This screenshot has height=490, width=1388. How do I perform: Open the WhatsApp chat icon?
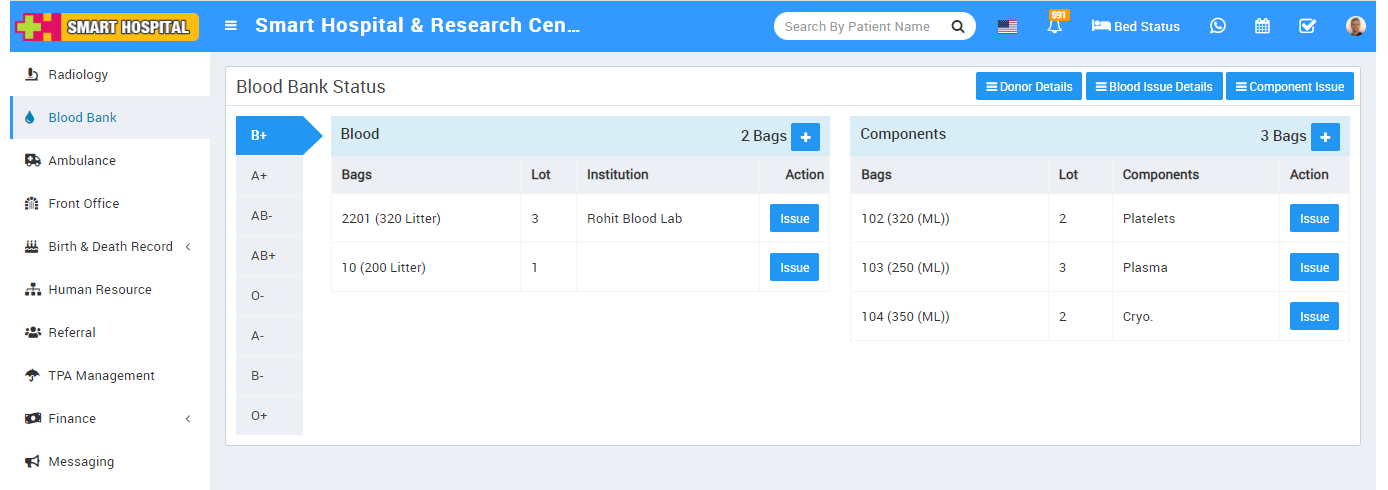[x=1217, y=27]
